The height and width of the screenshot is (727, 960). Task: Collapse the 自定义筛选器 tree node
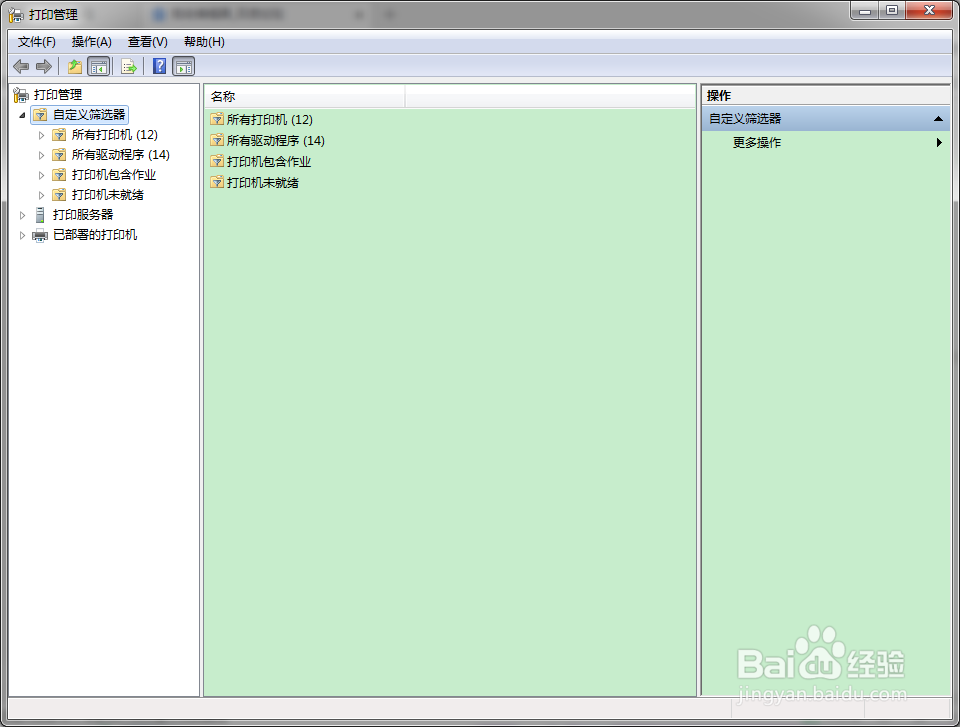coord(23,115)
